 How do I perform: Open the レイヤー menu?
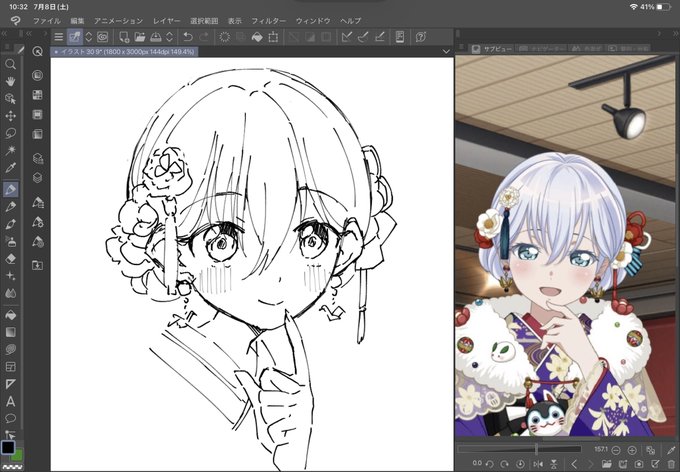click(x=167, y=21)
